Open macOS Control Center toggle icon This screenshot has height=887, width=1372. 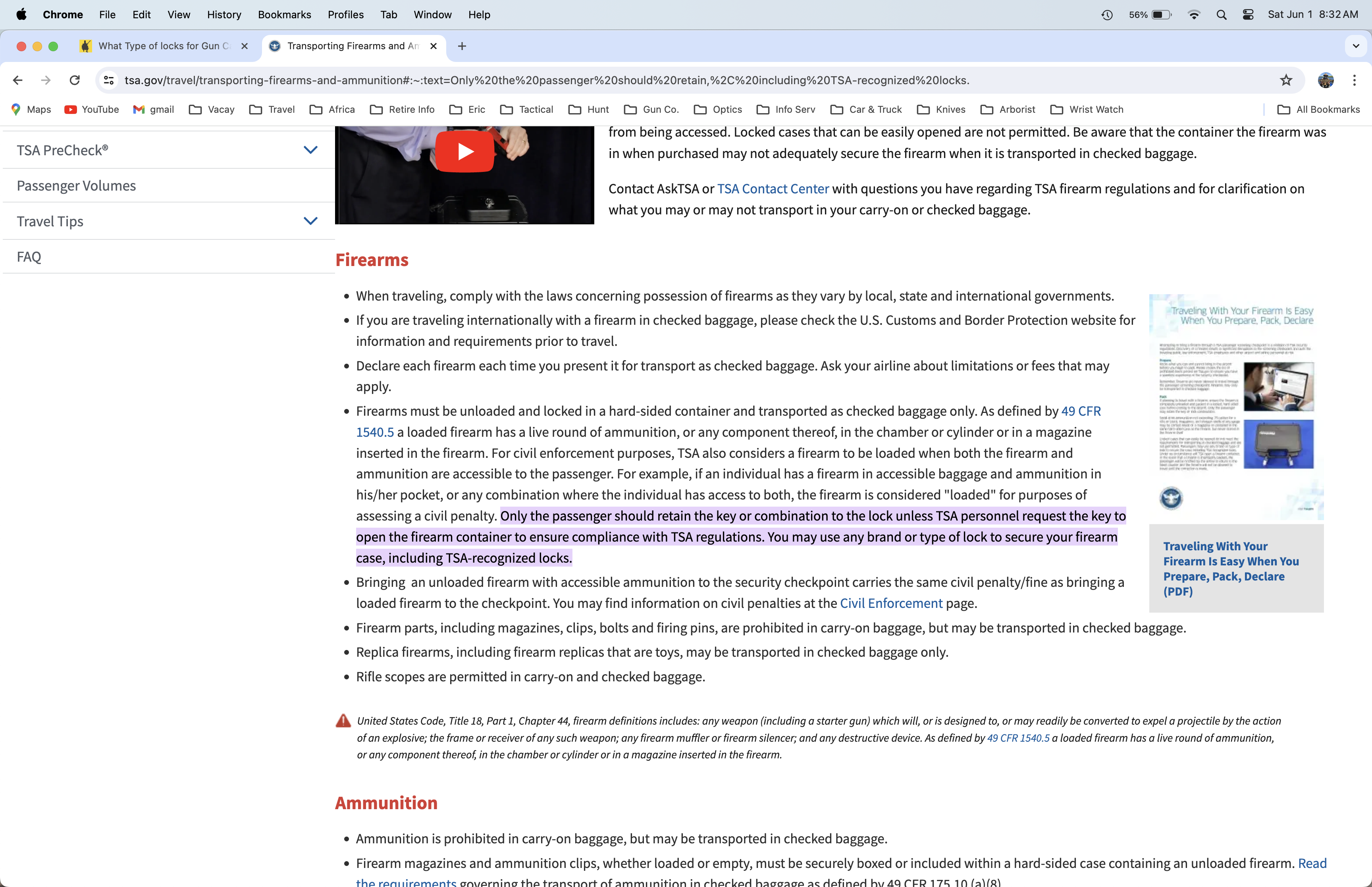click(x=1248, y=15)
